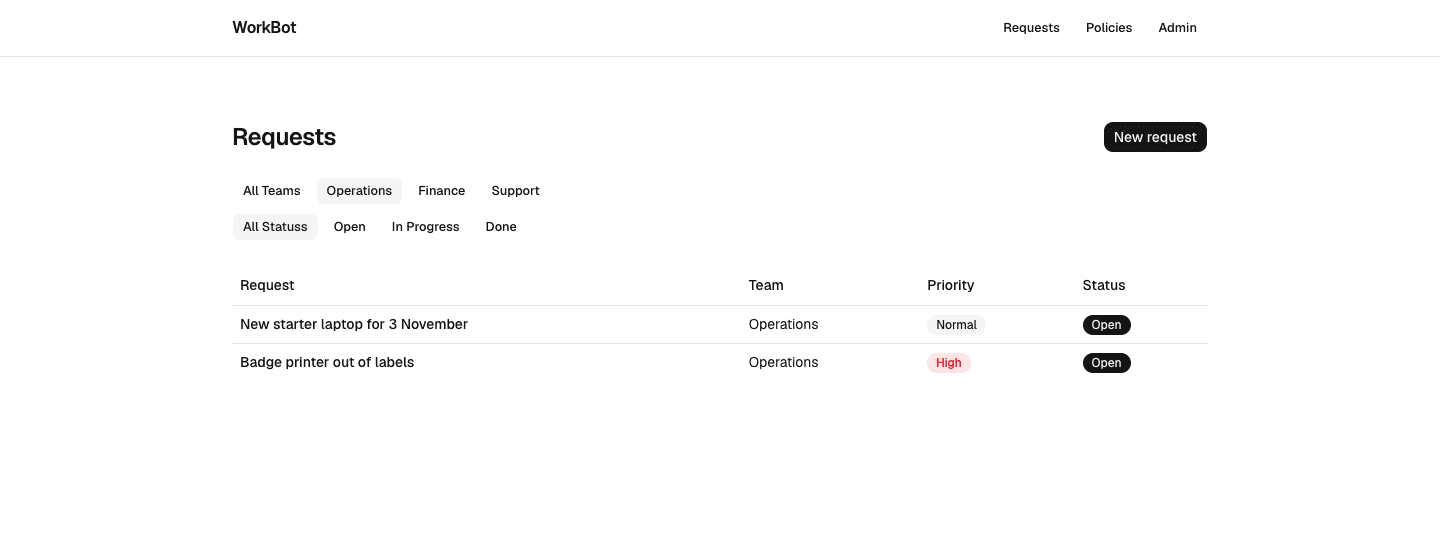Click the Priority column header
The image size is (1440, 560).
pyautogui.click(x=950, y=285)
